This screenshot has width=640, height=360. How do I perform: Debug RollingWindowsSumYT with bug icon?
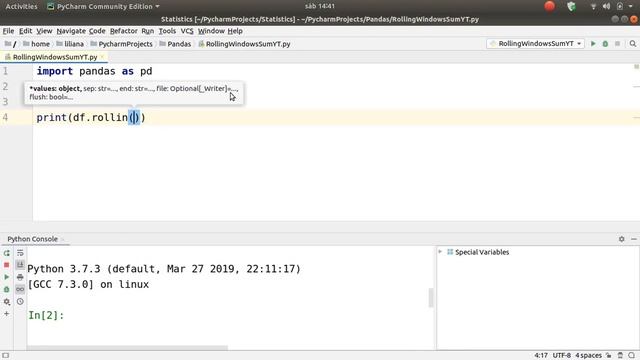[x=605, y=44]
